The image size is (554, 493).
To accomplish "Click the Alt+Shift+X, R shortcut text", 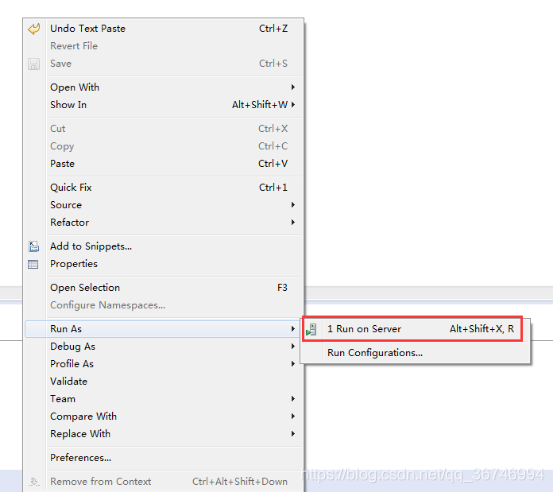I will pyautogui.click(x=482, y=329).
